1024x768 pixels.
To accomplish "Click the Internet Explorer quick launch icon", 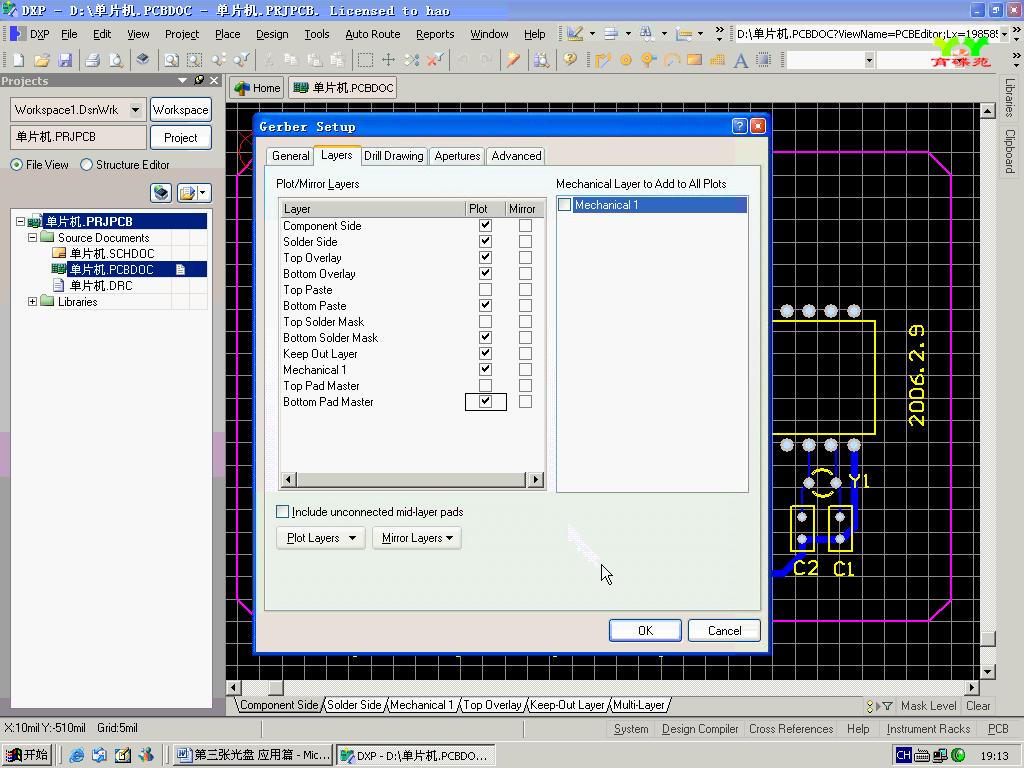I will pyautogui.click(x=76, y=756).
